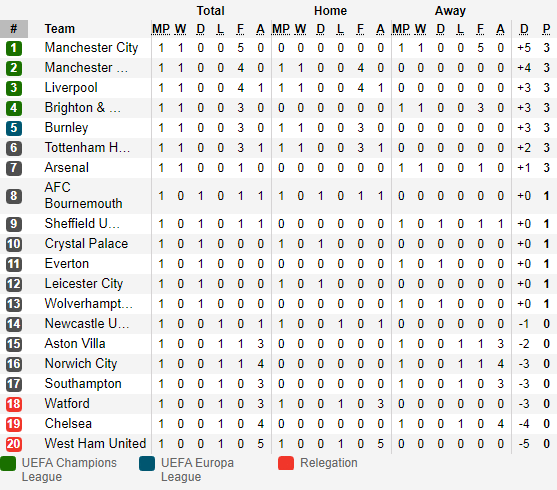Screen dimensions: 557x490
Task: Click the gray rank 8 badge
Action: (x=14, y=196)
